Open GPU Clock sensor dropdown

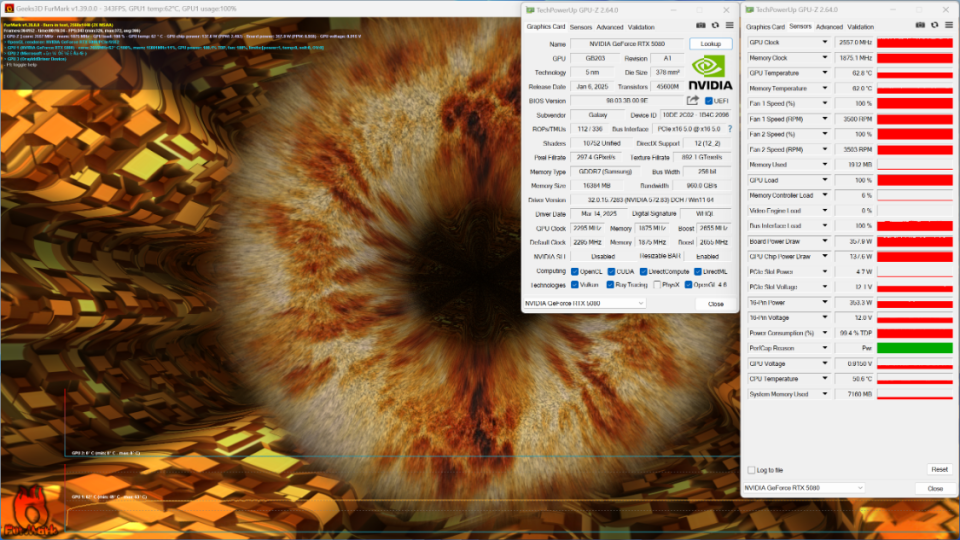pos(825,42)
